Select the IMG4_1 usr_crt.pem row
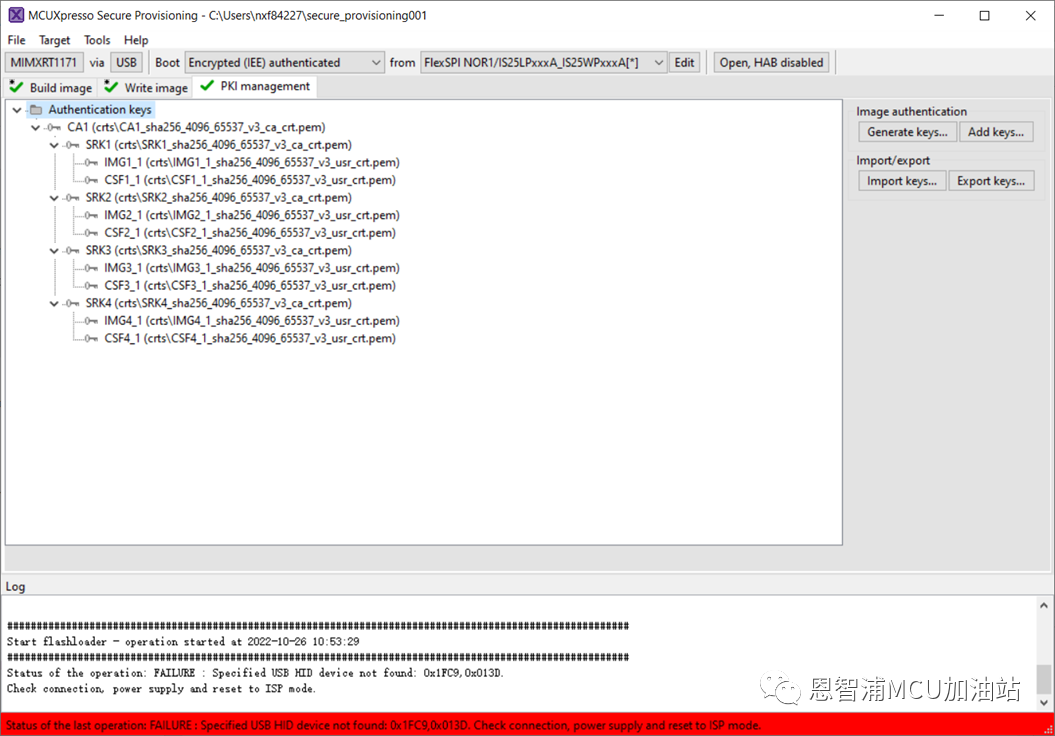The height and width of the screenshot is (736, 1055). 252,321
